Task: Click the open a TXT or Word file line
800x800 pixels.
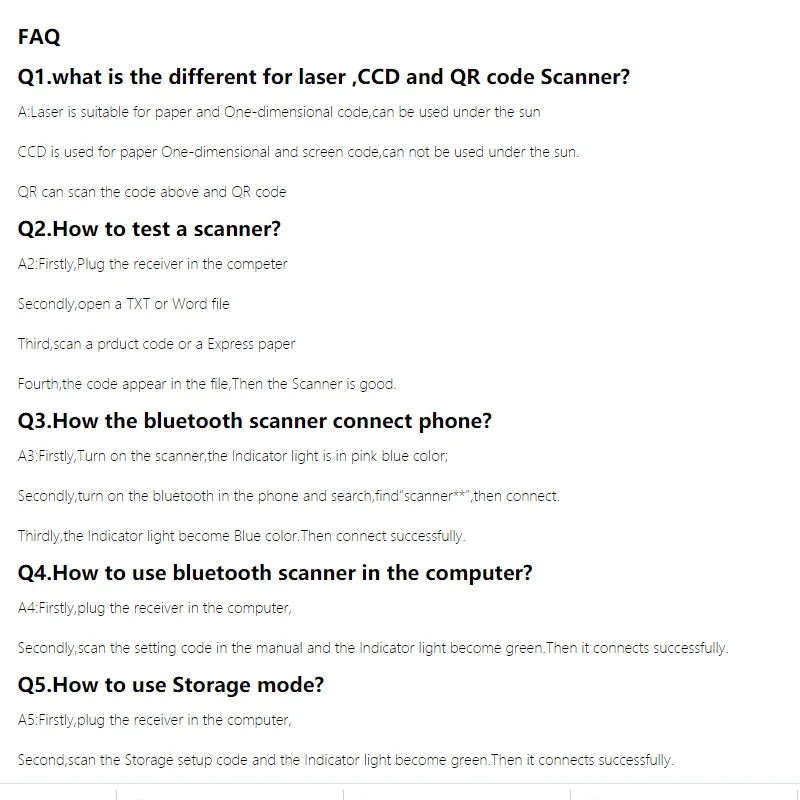Action: tap(123, 304)
